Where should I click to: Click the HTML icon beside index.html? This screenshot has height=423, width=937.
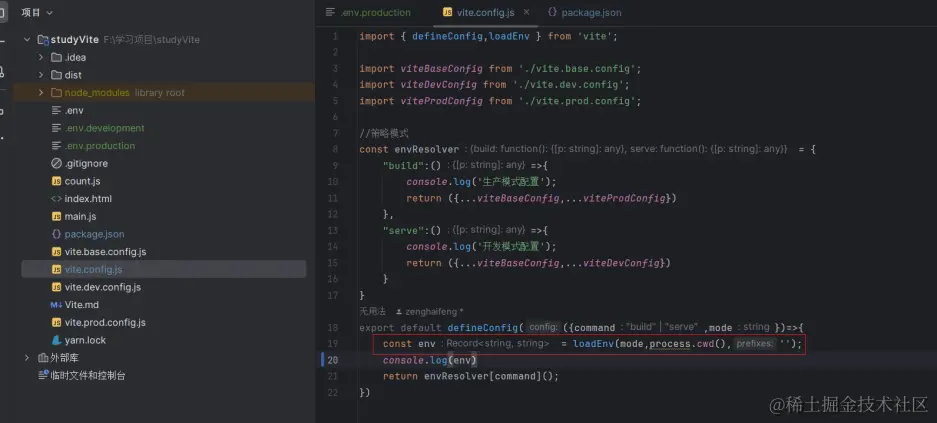(x=56, y=199)
